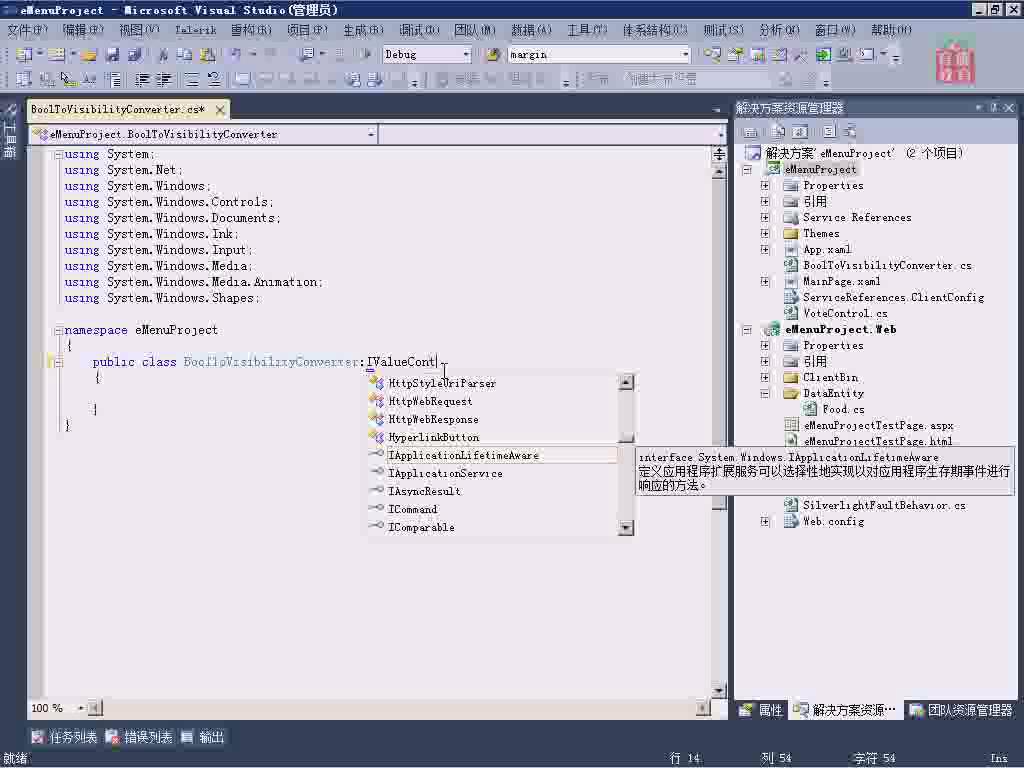Expand the Themes folder node
Image resolution: width=1024 pixels, height=768 pixels.
[765, 234]
